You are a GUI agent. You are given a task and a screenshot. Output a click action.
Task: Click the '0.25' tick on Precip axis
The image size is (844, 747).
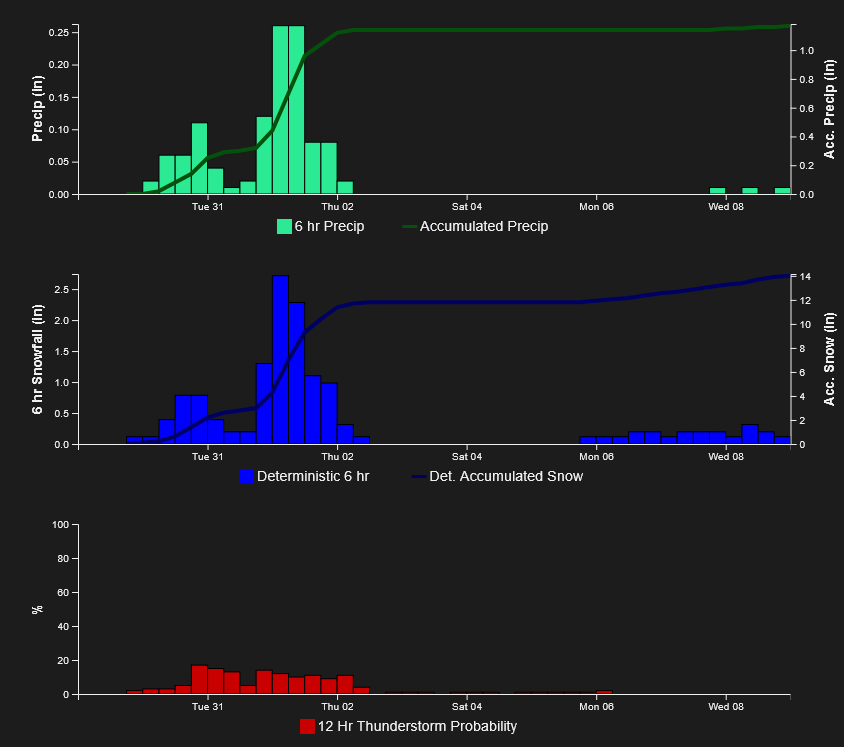[x=59, y=33]
